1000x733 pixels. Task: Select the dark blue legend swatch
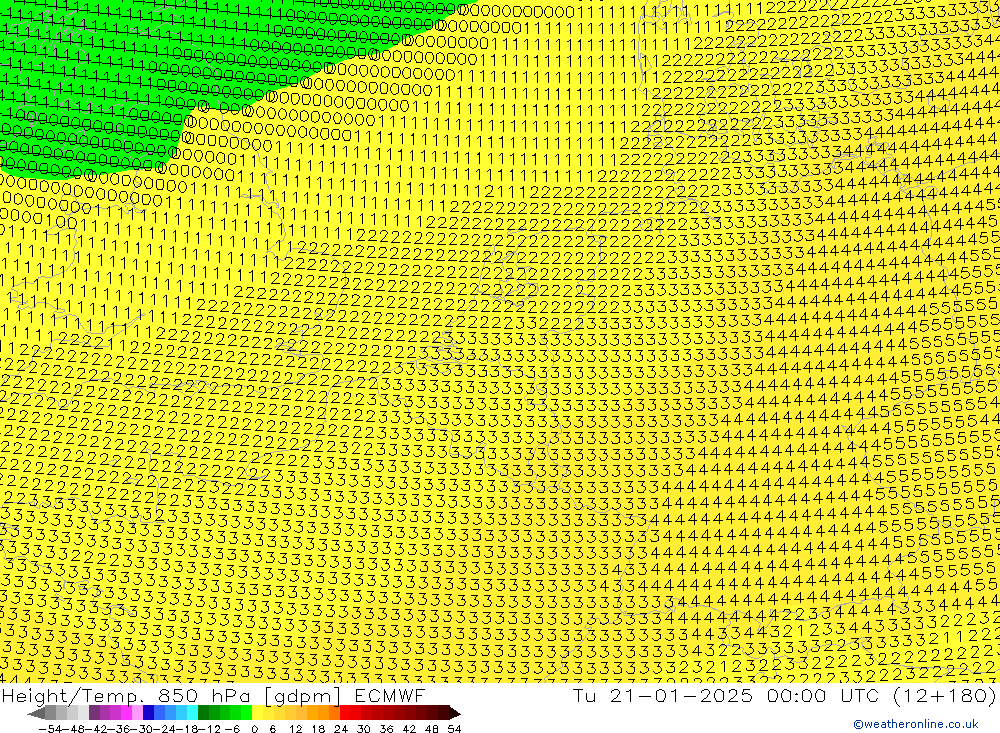pos(149,713)
